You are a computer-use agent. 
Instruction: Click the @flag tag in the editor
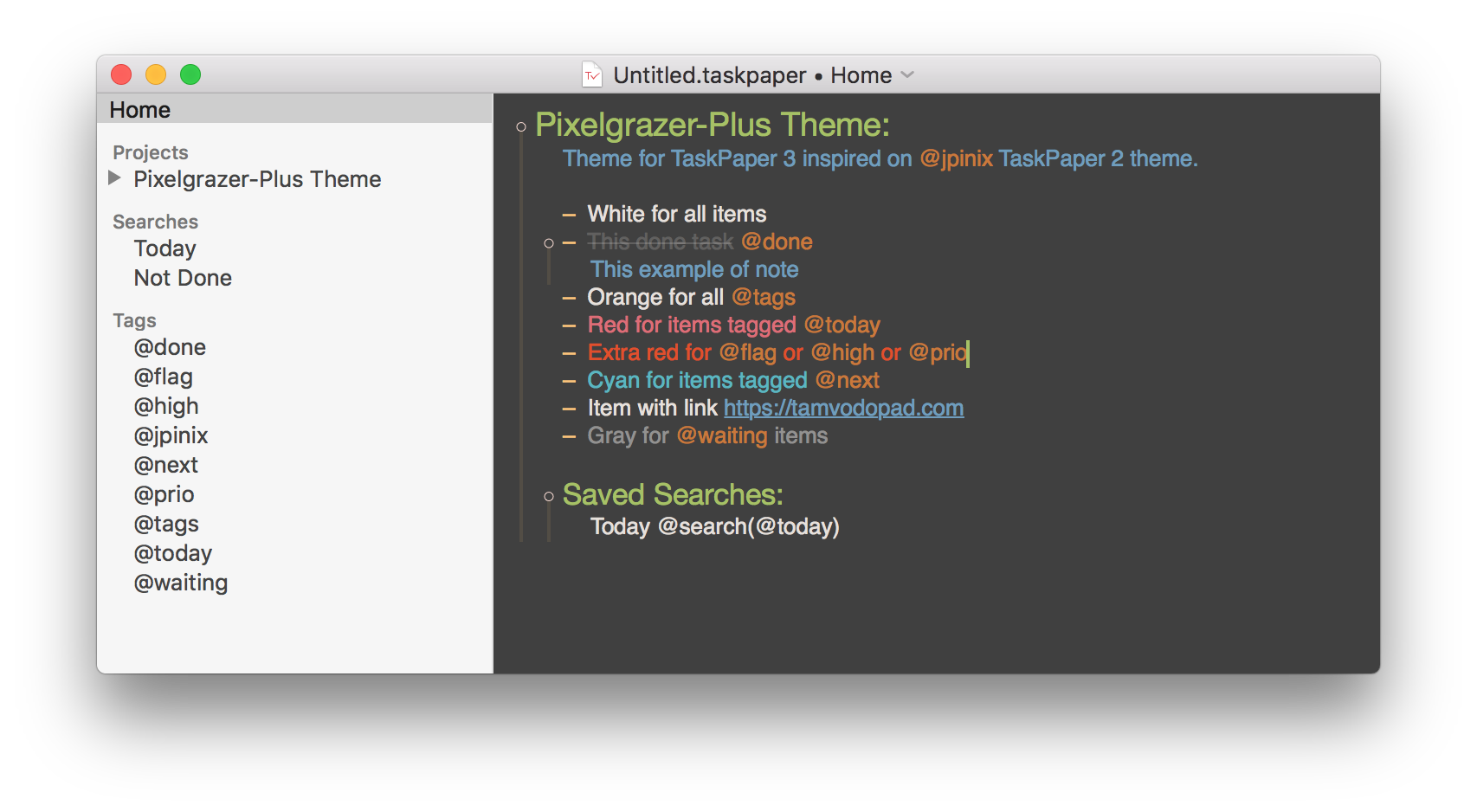click(748, 352)
